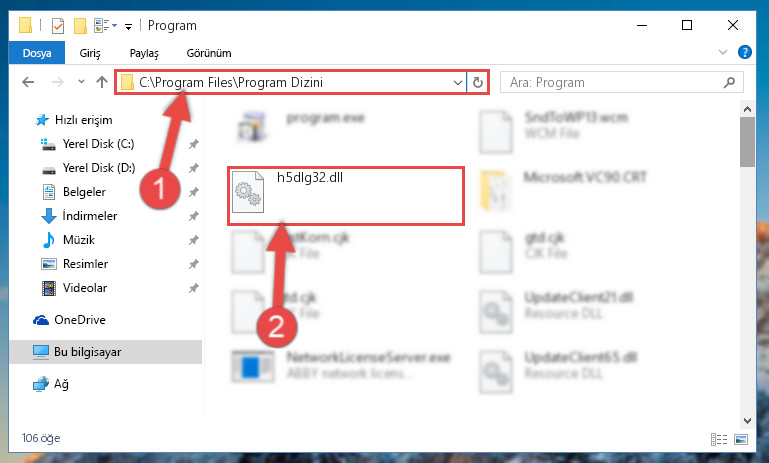Switch to the Görünüm ribbon tab
This screenshot has width=769, height=463.
(209, 53)
